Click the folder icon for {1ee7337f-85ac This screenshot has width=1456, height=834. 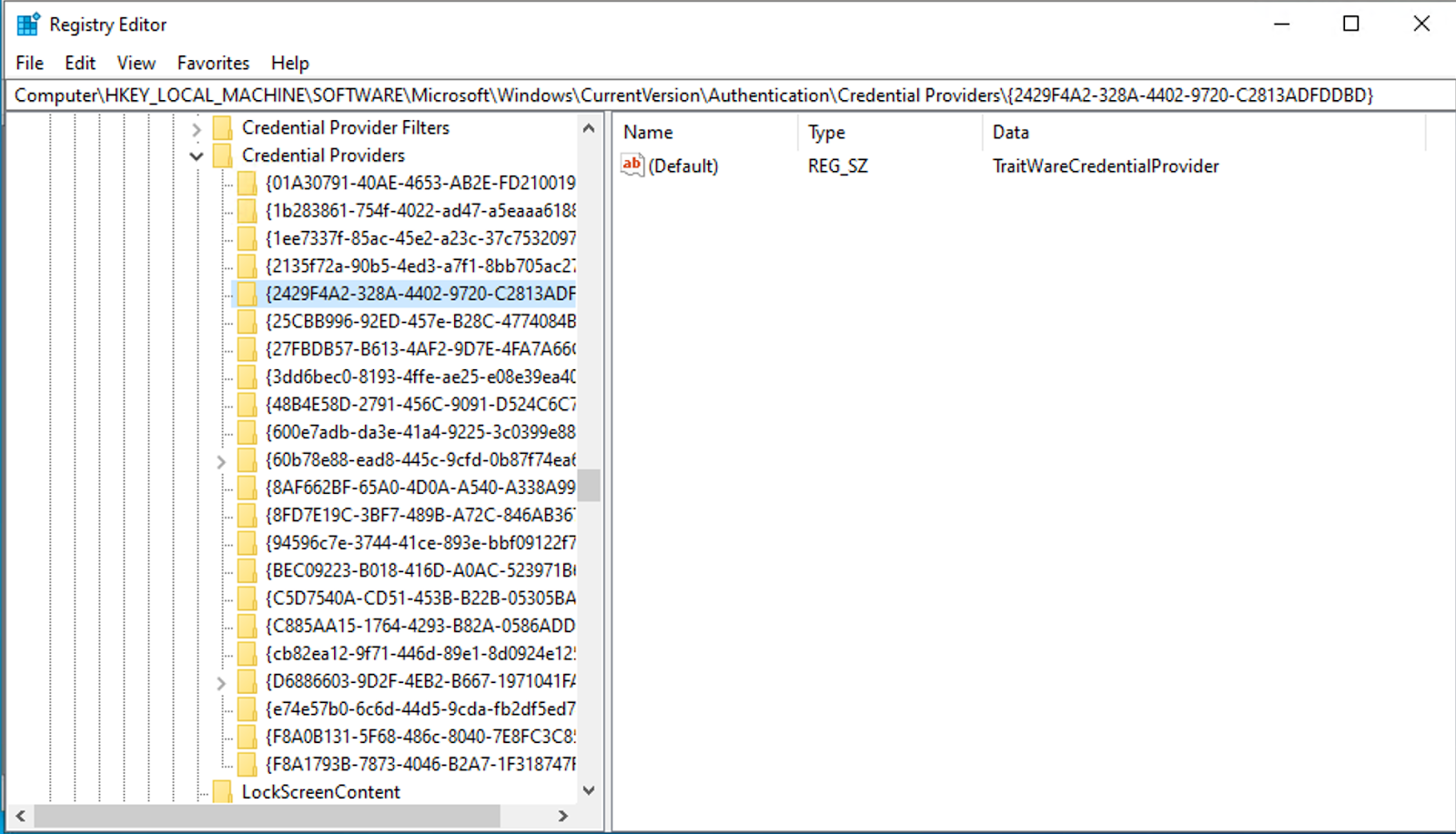[247, 239]
